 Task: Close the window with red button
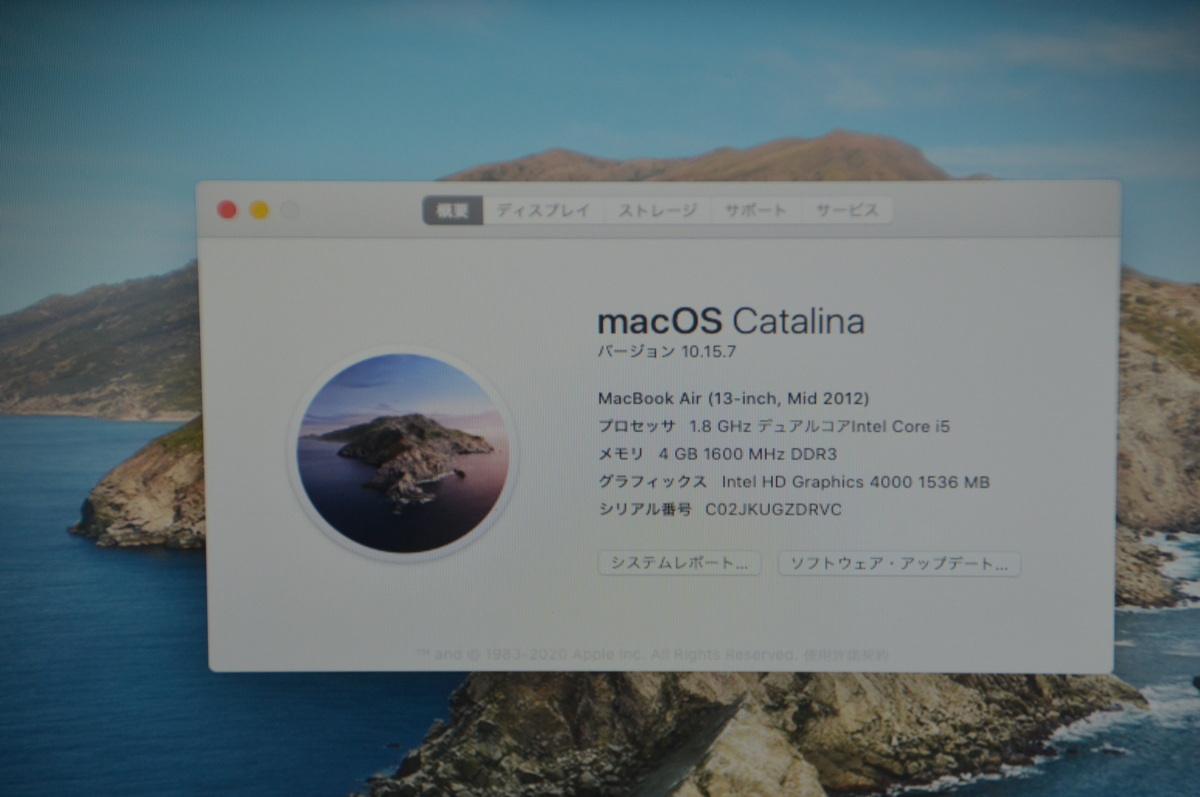click(228, 210)
